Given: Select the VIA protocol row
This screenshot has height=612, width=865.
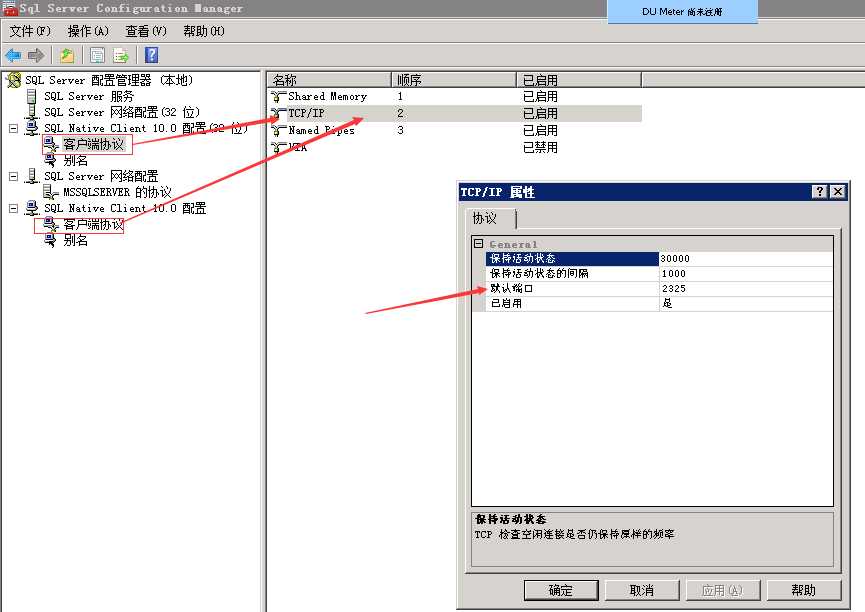Looking at the screenshot, I should click(455, 148).
